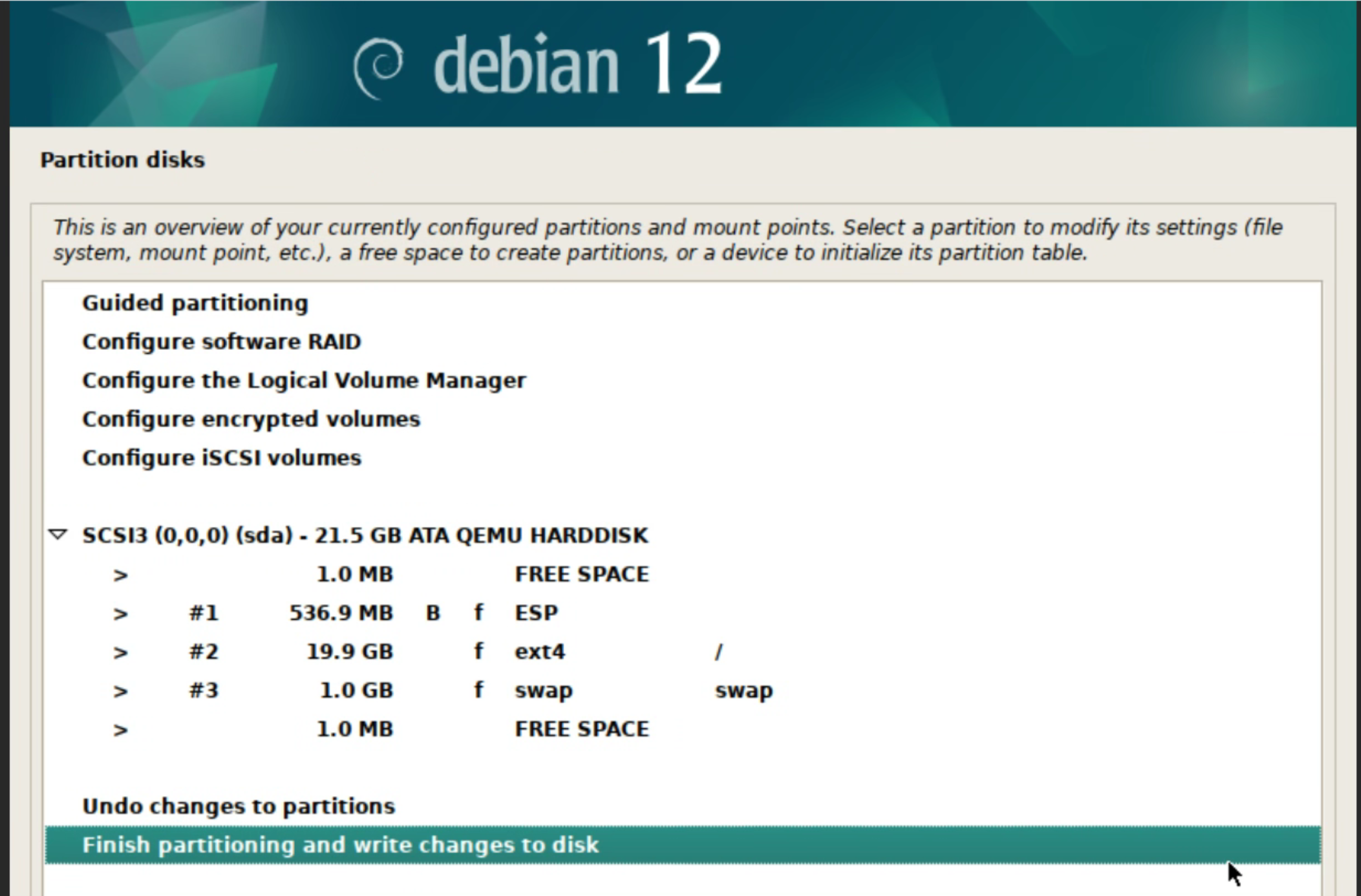Choose Finish partitioning and write changes to disk
The image size is (1361, 896).
683,845
